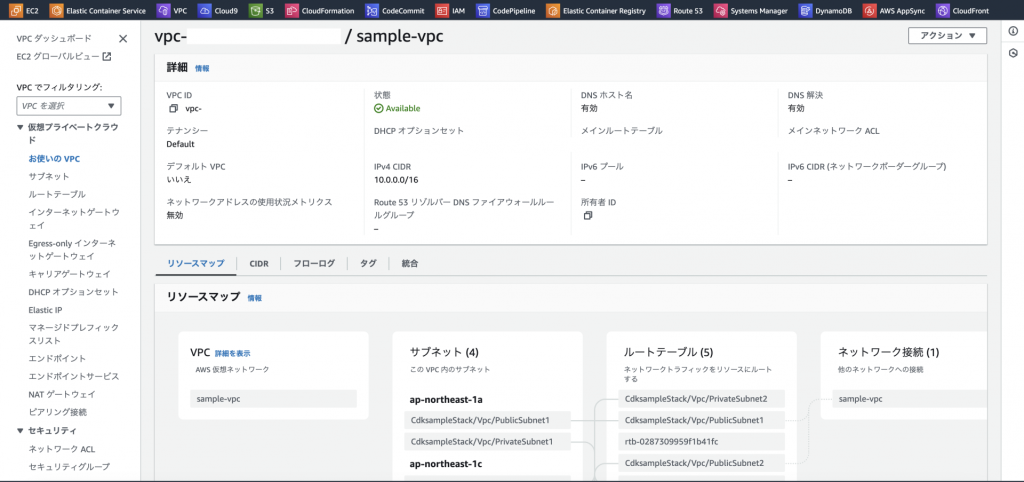Copy the owner ID (所有者 ID)
This screenshot has width=1024, height=482.
[587, 215]
